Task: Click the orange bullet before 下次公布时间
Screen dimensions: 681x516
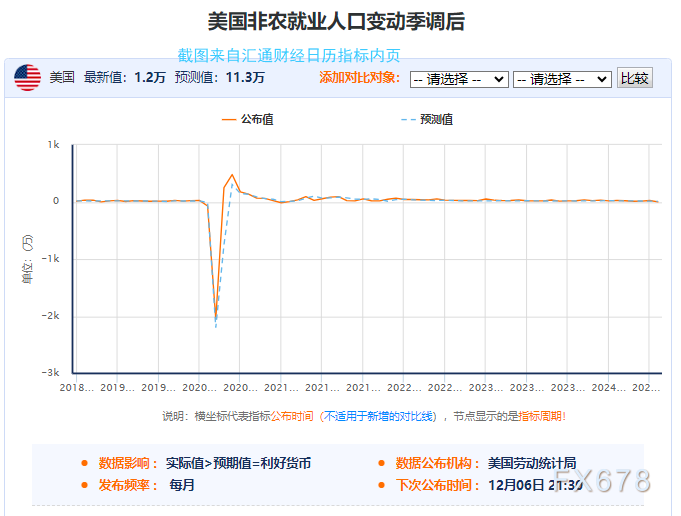Action: click(x=381, y=485)
